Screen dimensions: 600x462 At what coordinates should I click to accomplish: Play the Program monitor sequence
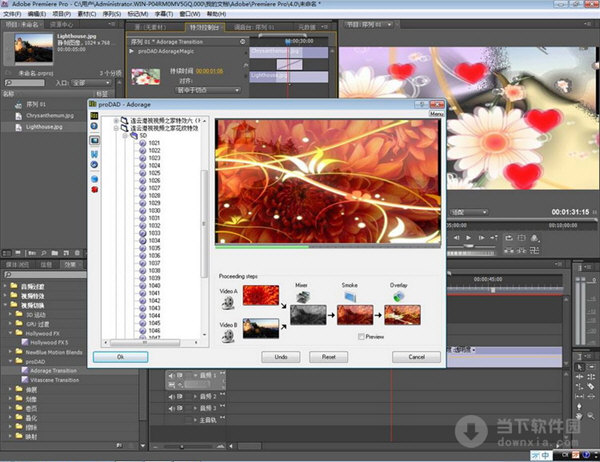(468, 238)
